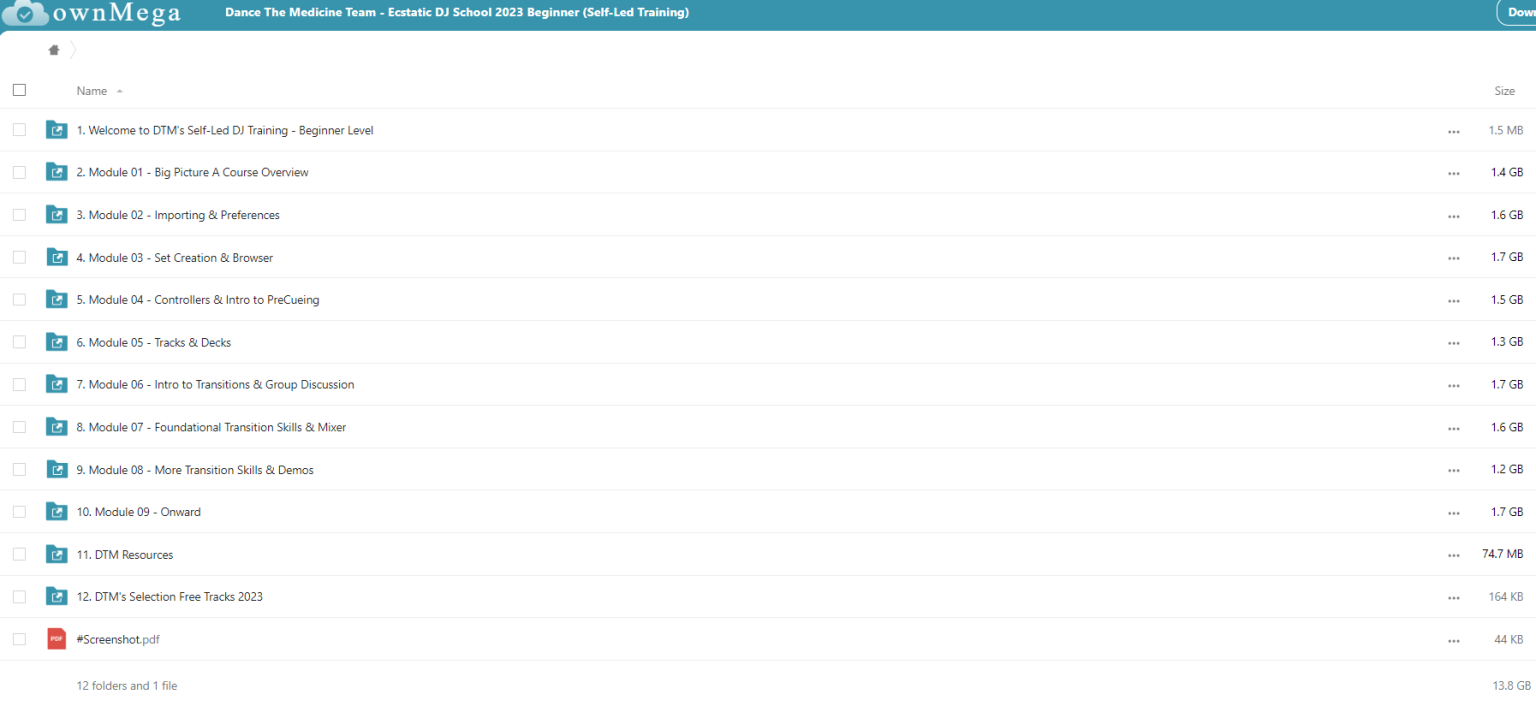Open '2. Module 01 - Big Picture' link
Screen dimensions: 1536x712
pos(192,172)
